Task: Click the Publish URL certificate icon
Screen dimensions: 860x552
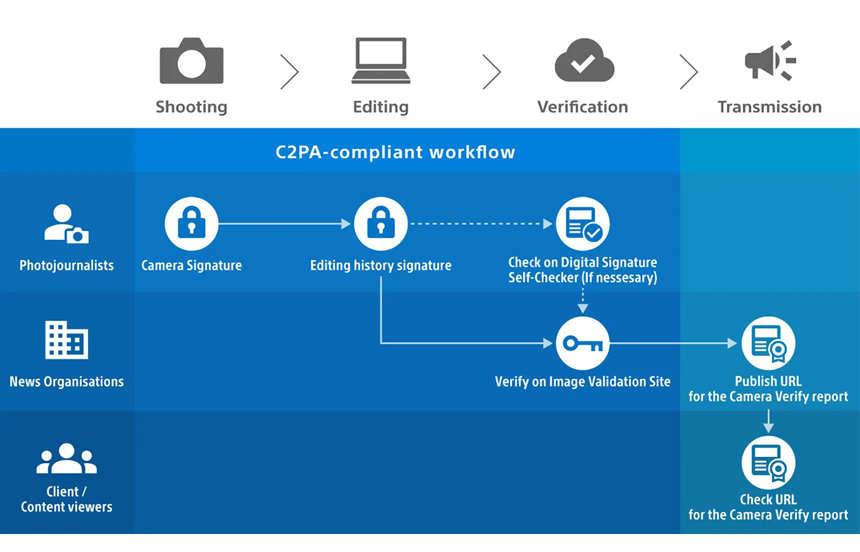Action: pyautogui.click(x=768, y=343)
